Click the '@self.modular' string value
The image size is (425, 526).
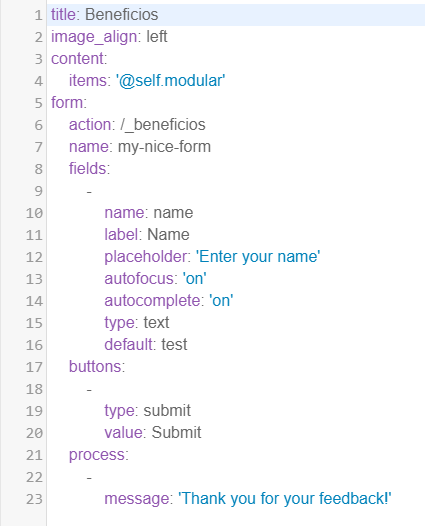(x=170, y=81)
